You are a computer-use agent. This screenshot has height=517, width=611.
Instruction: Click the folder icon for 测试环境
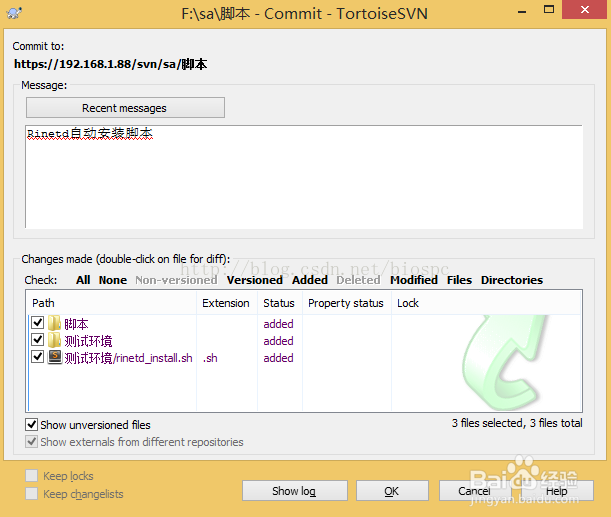click(x=55, y=340)
